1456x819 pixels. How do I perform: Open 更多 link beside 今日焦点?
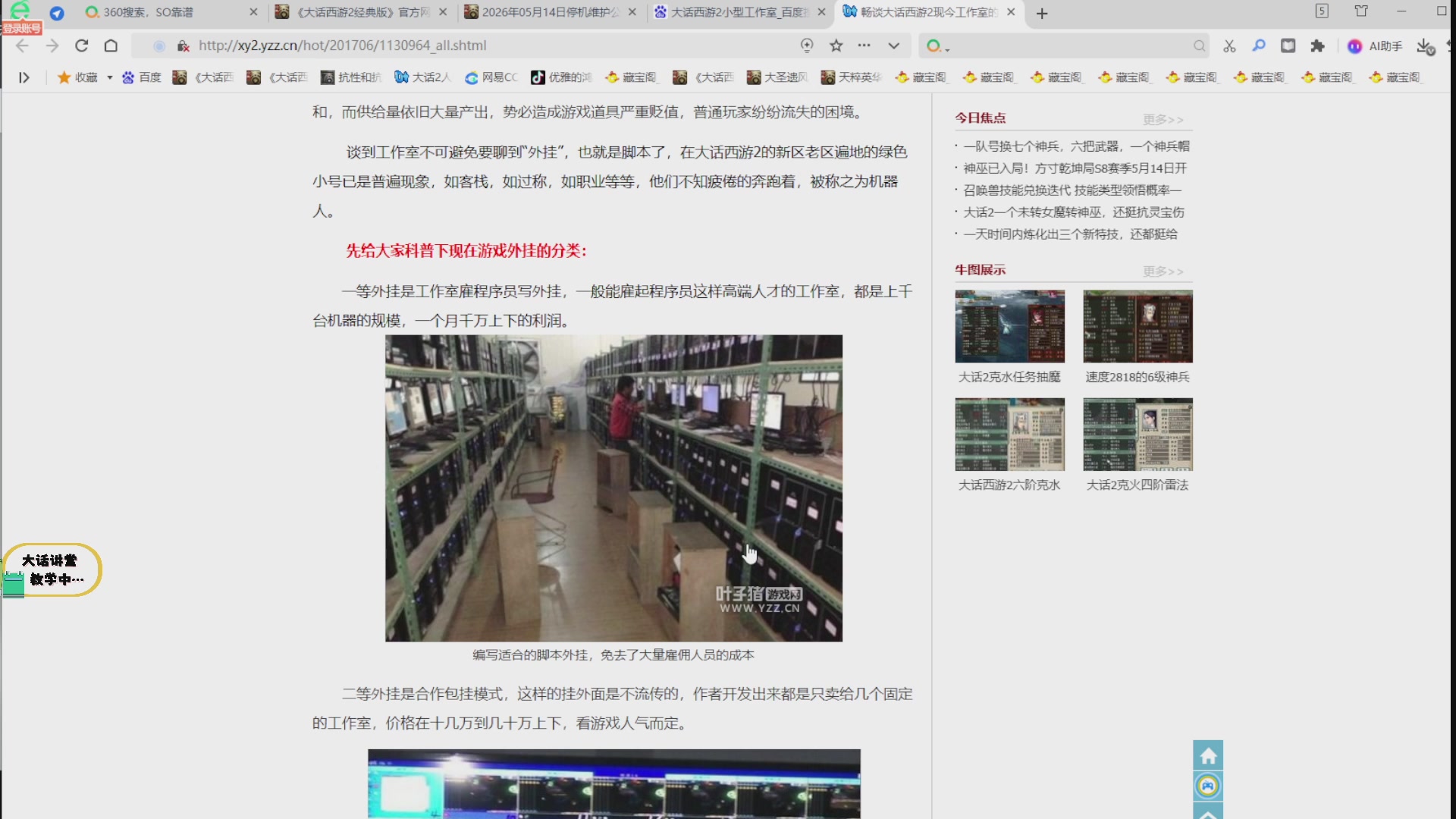coord(1163,120)
